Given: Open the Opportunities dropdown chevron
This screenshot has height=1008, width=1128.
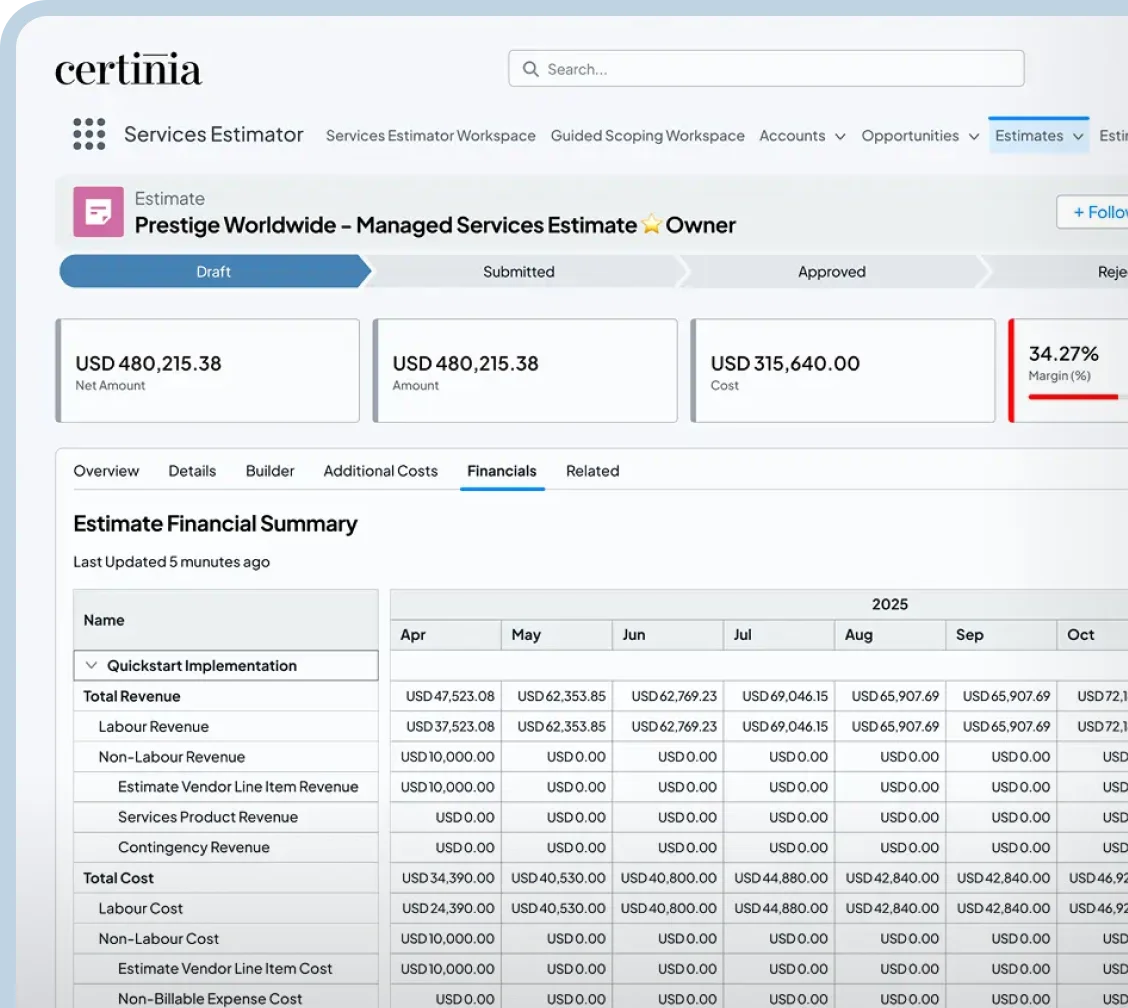Looking at the screenshot, I should (x=973, y=136).
